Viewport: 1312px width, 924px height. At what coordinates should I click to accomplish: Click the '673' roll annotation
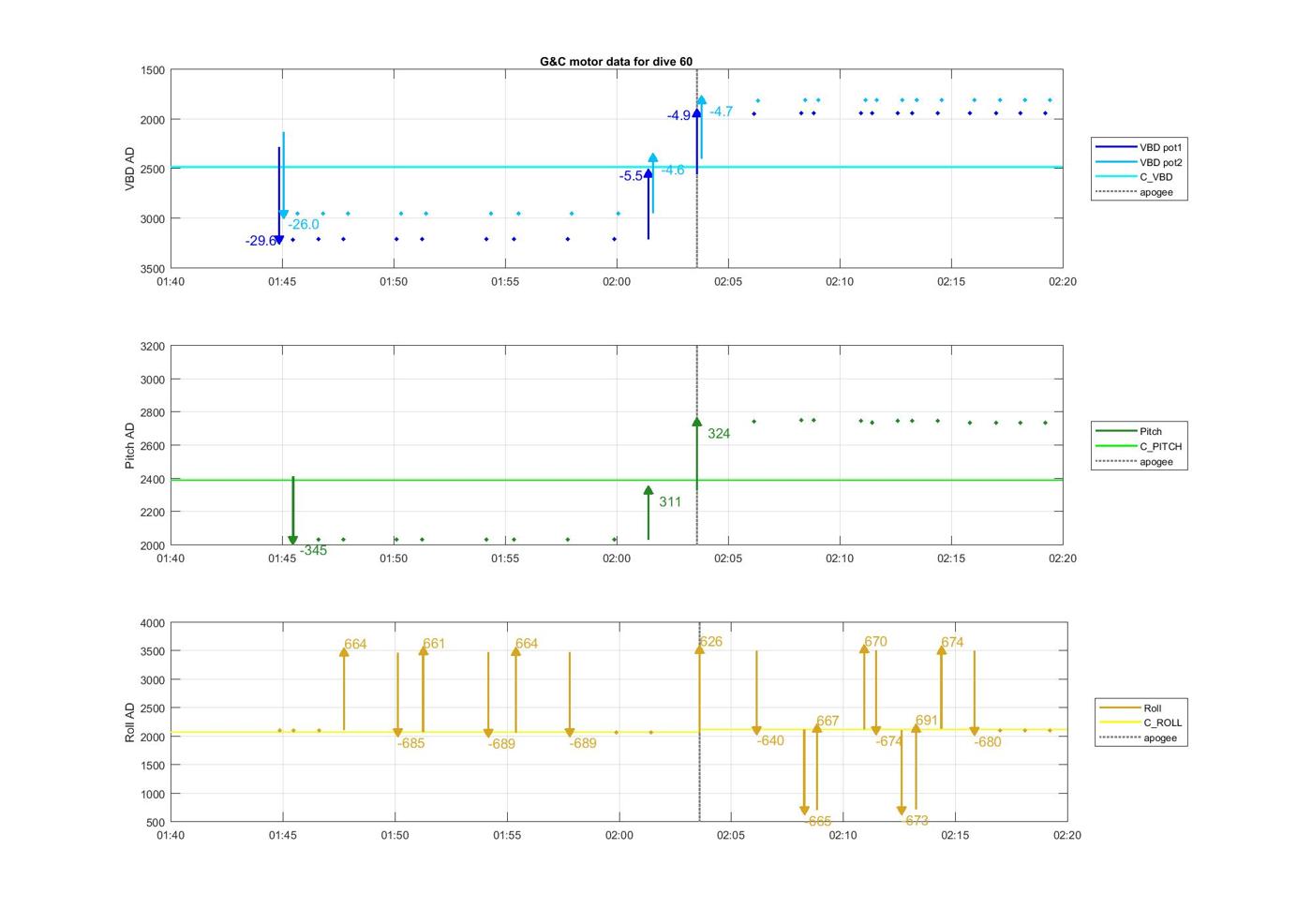(x=917, y=820)
